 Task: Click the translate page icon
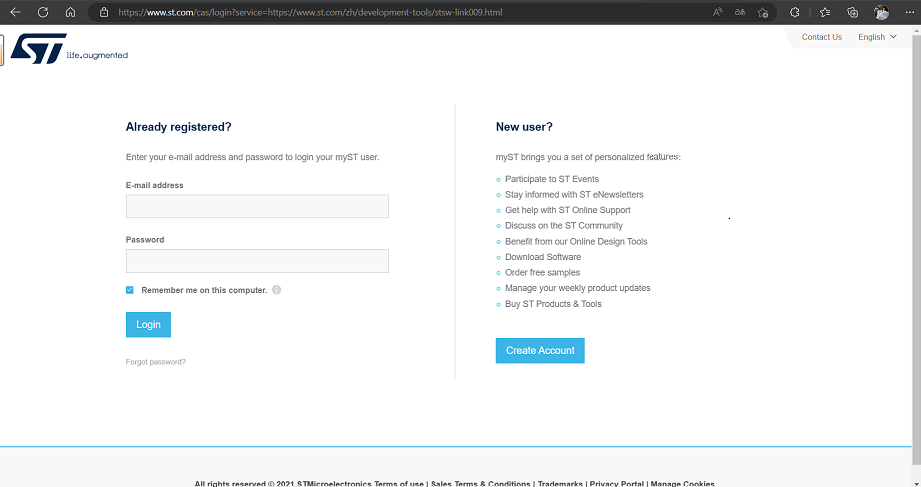click(x=740, y=12)
